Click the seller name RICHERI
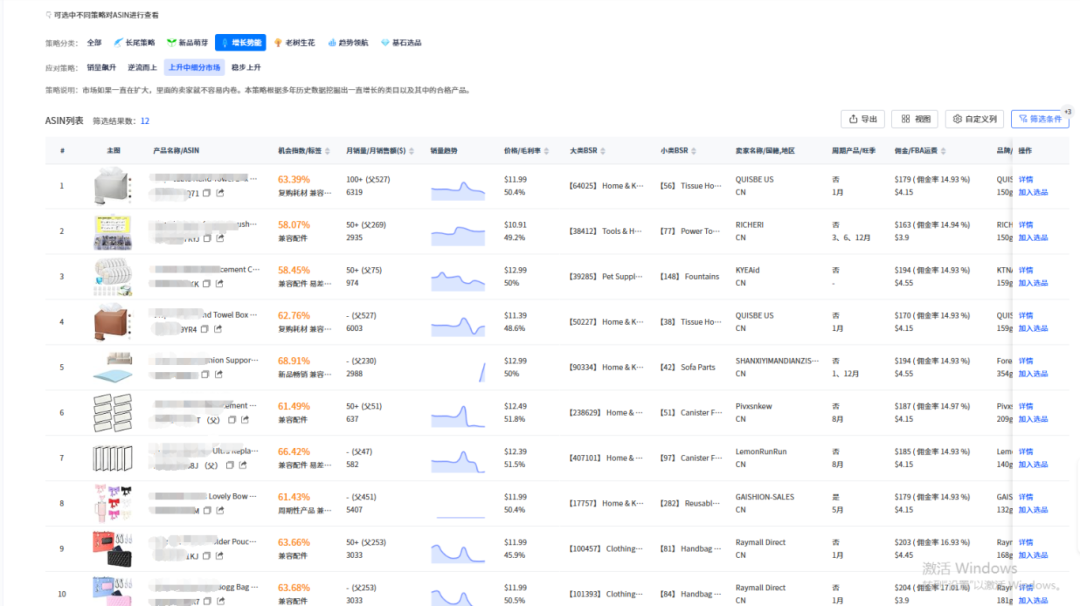 (x=749, y=225)
